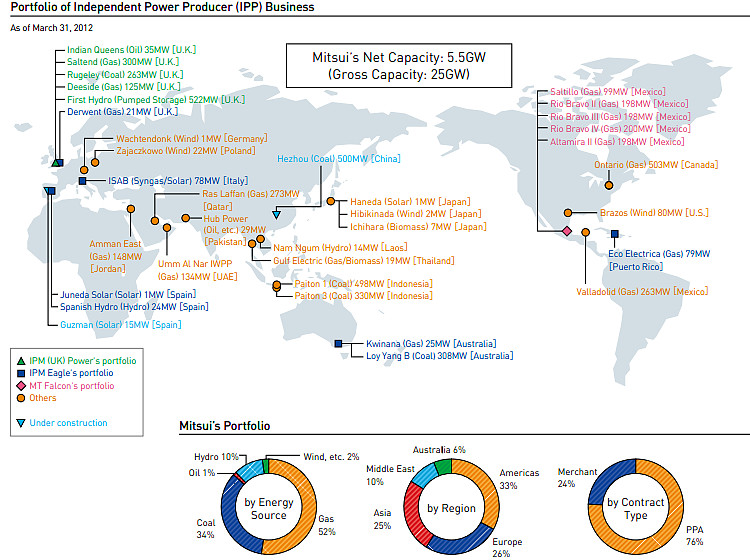750x560 pixels.
Task: Click 'Paiton 3 (Coal) 330MW [Indonesia]' label
Action: click(364, 296)
